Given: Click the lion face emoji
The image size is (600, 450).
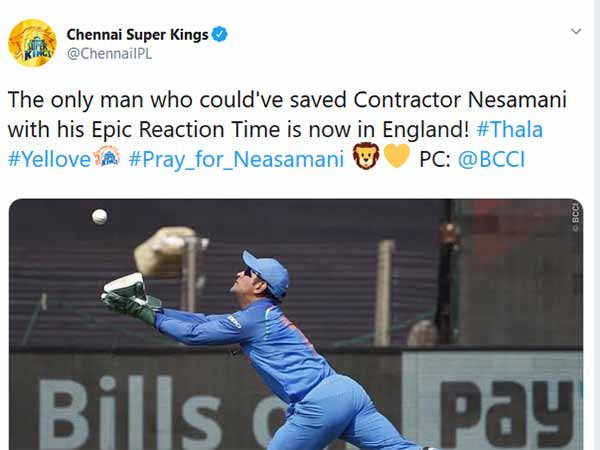Looking at the screenshot, I should point(366,157).
